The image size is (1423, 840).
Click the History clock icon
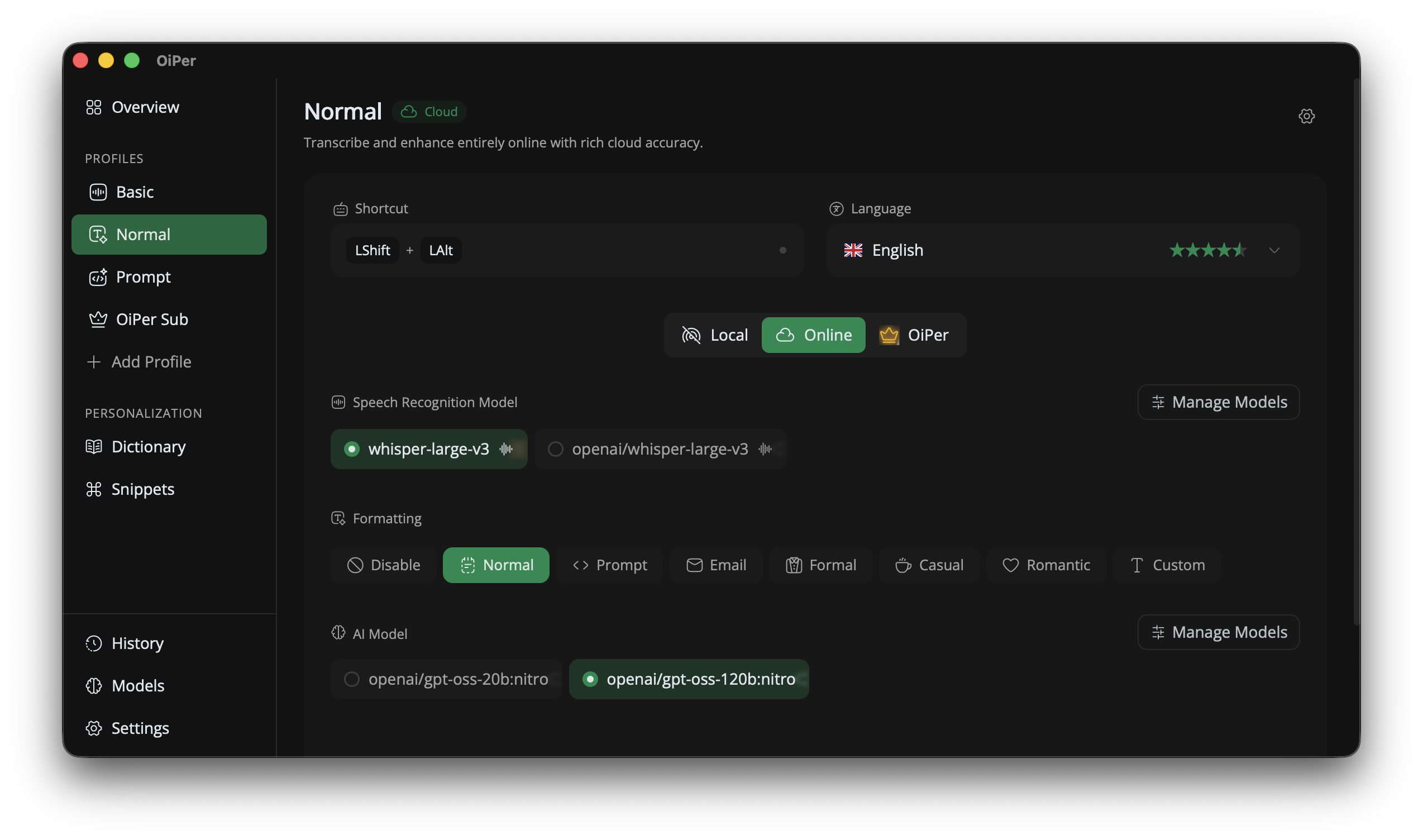(93, 643)
